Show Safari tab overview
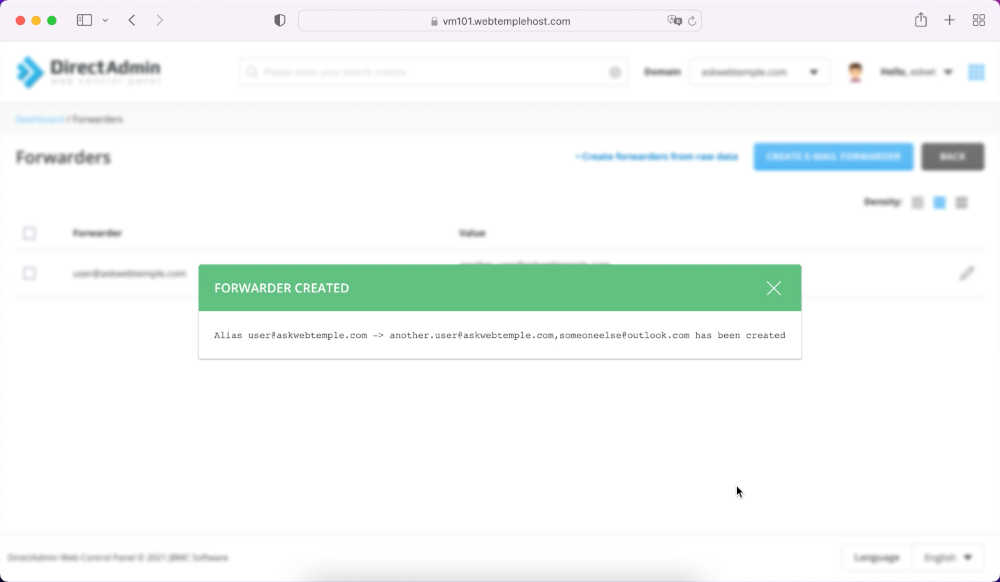1000x582 pixels. point(979,20)
